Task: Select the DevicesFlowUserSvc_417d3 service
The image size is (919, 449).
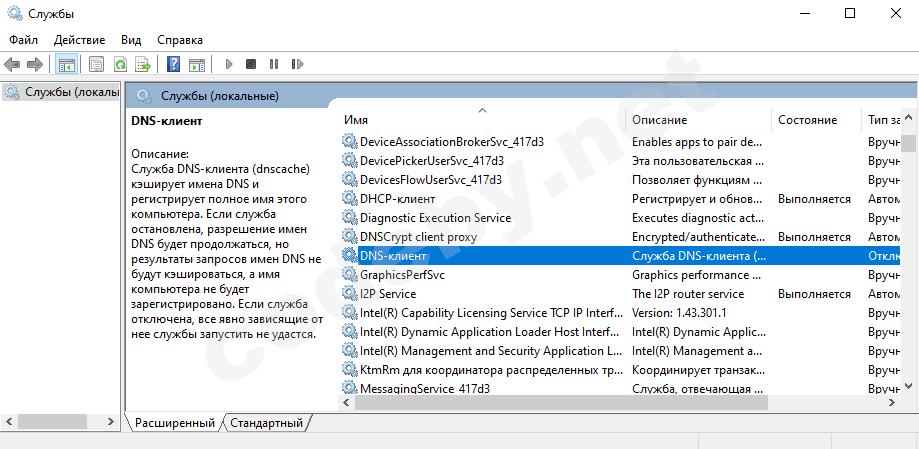Action: (x=431, y=179)
